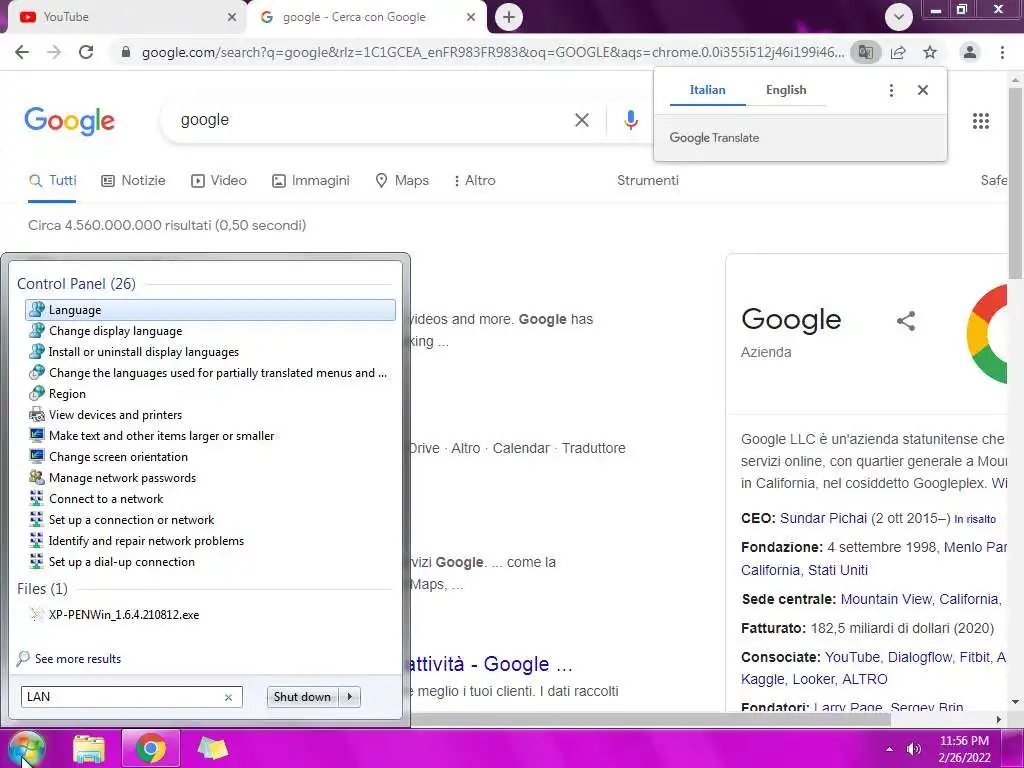The height and width of the screenshot is (768, 1024).
Task: Click the Chrome icon in the taskbar
Action: (151, 748)
